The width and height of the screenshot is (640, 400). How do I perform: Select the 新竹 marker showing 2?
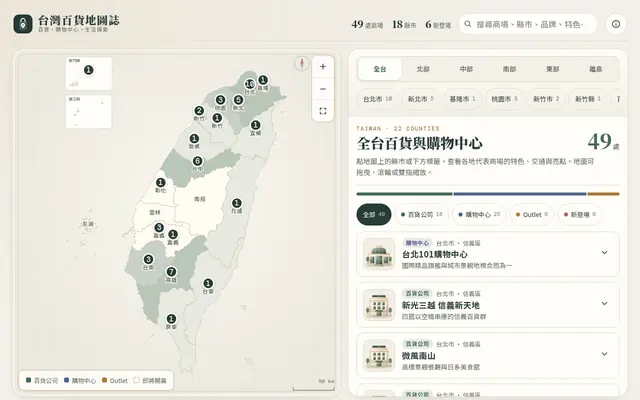[199, 111]
